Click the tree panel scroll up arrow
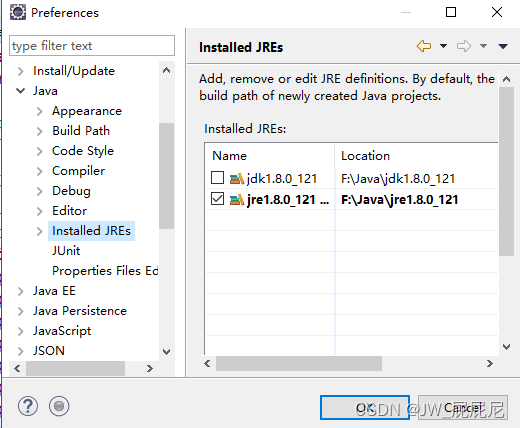The image size is (520, 428). click(166, 70)
